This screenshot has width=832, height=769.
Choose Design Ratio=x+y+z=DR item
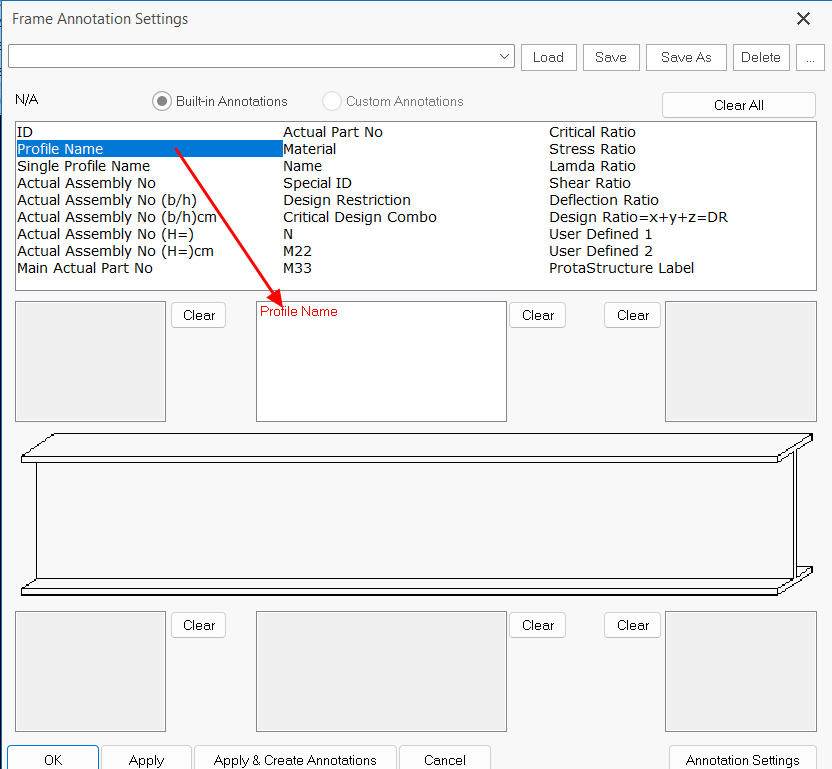(638, 217)
